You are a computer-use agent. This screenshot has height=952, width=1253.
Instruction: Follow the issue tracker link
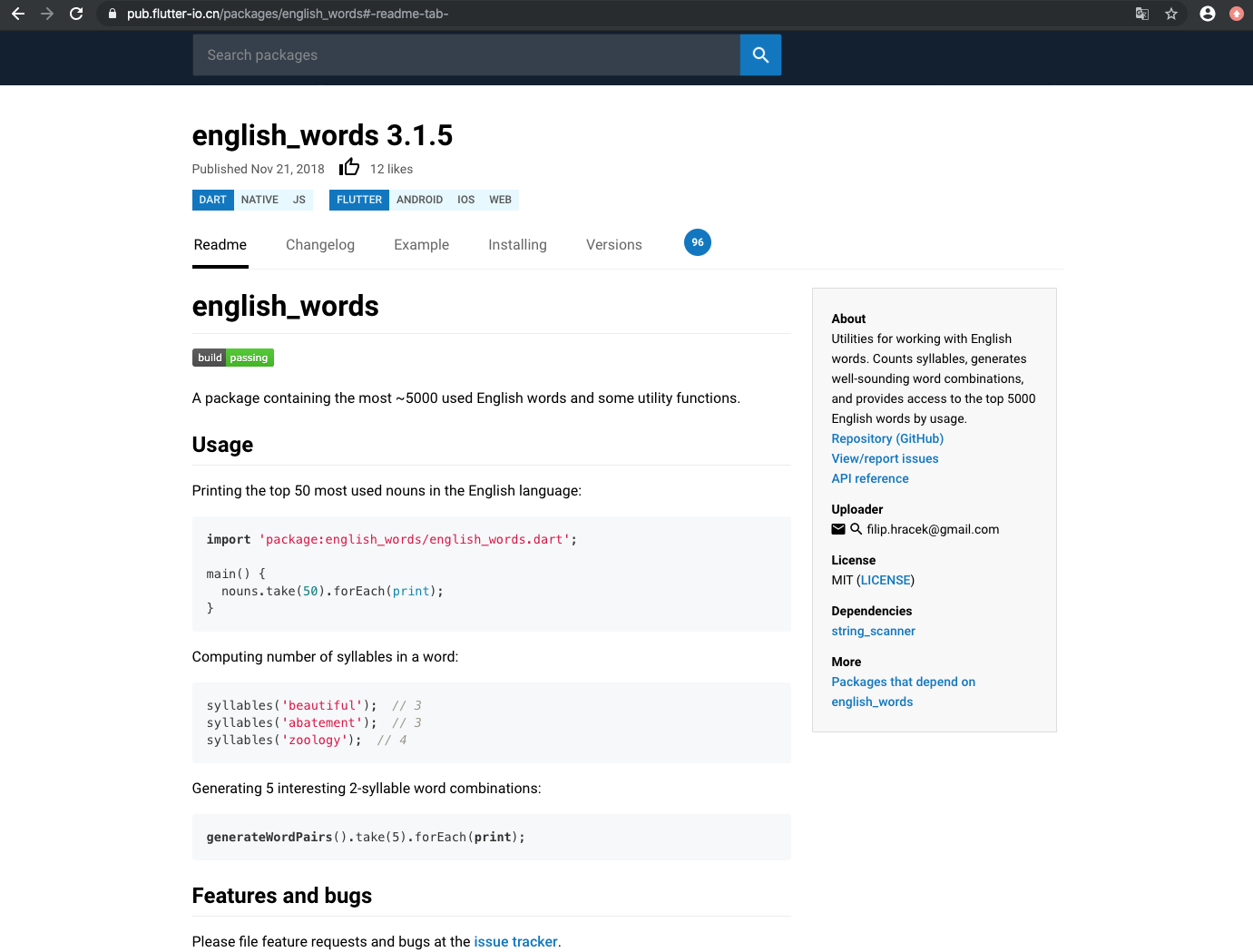coord(515,942)
